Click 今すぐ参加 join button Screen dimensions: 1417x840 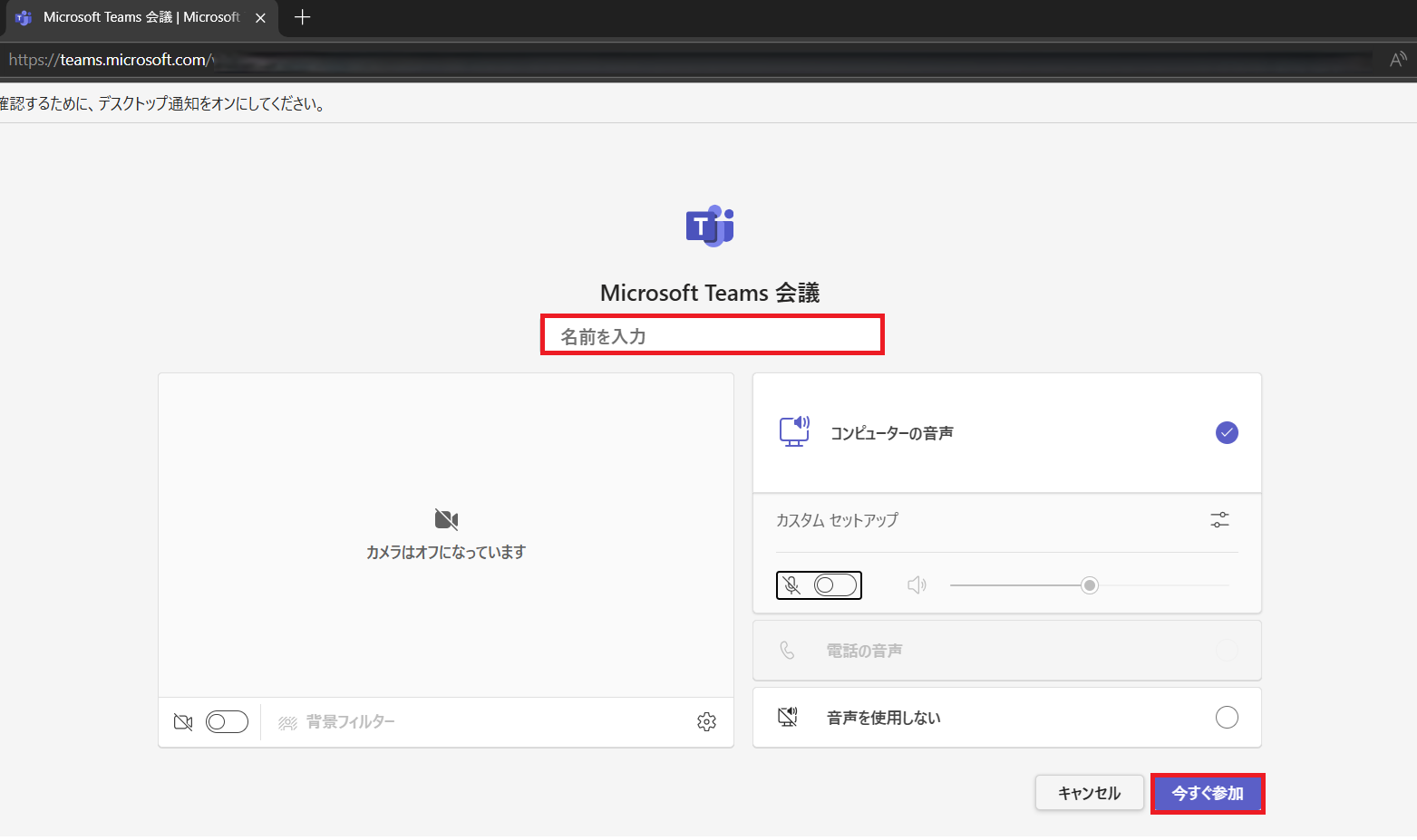pyautogui.click(x=1208, y=794)
